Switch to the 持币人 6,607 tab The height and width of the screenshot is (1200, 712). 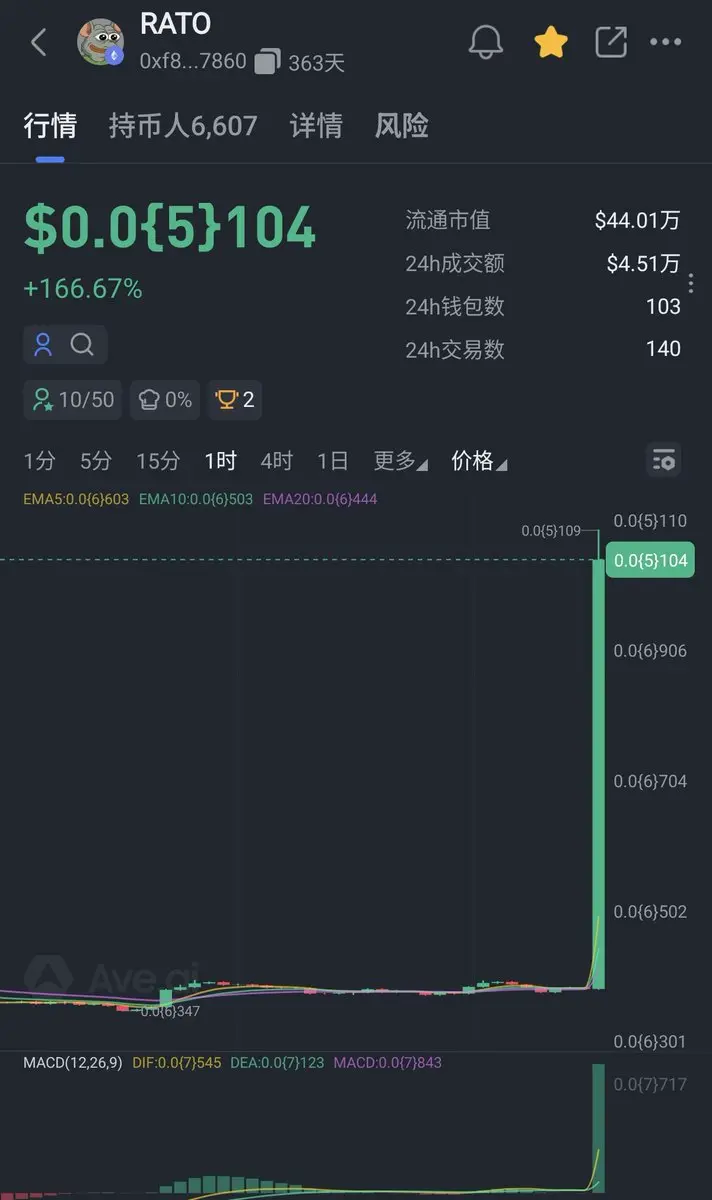click(183, 126)
